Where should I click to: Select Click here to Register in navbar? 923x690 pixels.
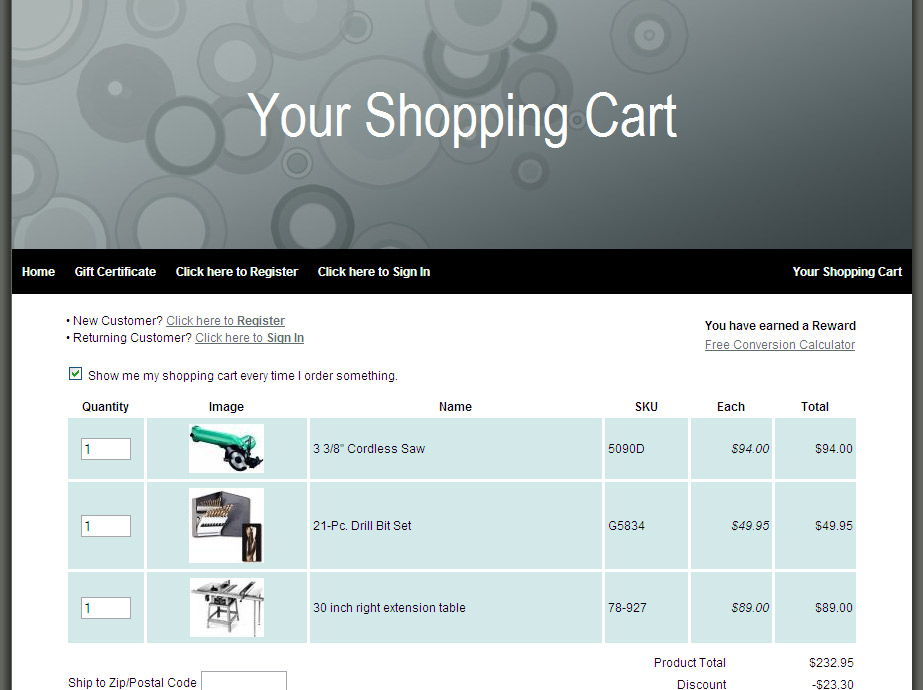tap(237, 272)
